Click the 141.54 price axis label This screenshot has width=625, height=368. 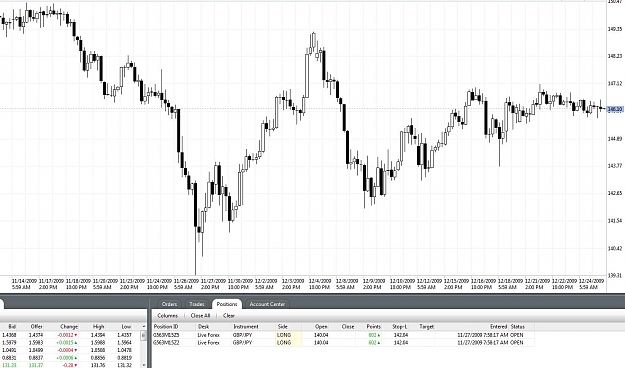tap(615, 220)
